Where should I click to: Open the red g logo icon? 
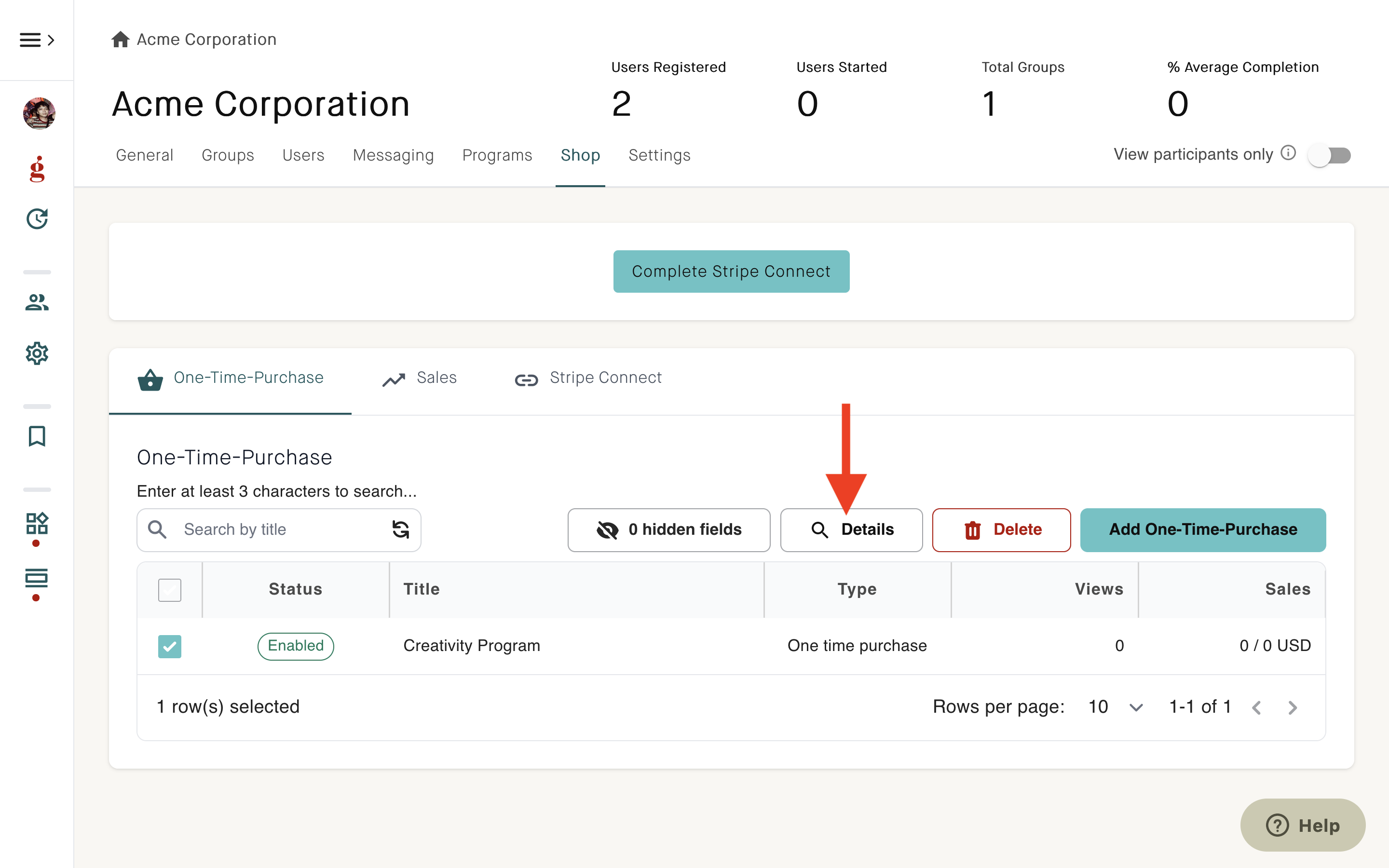37,169
